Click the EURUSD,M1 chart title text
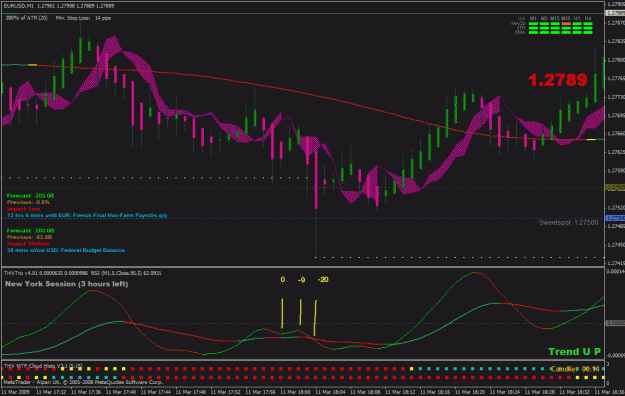 point(59,6)
